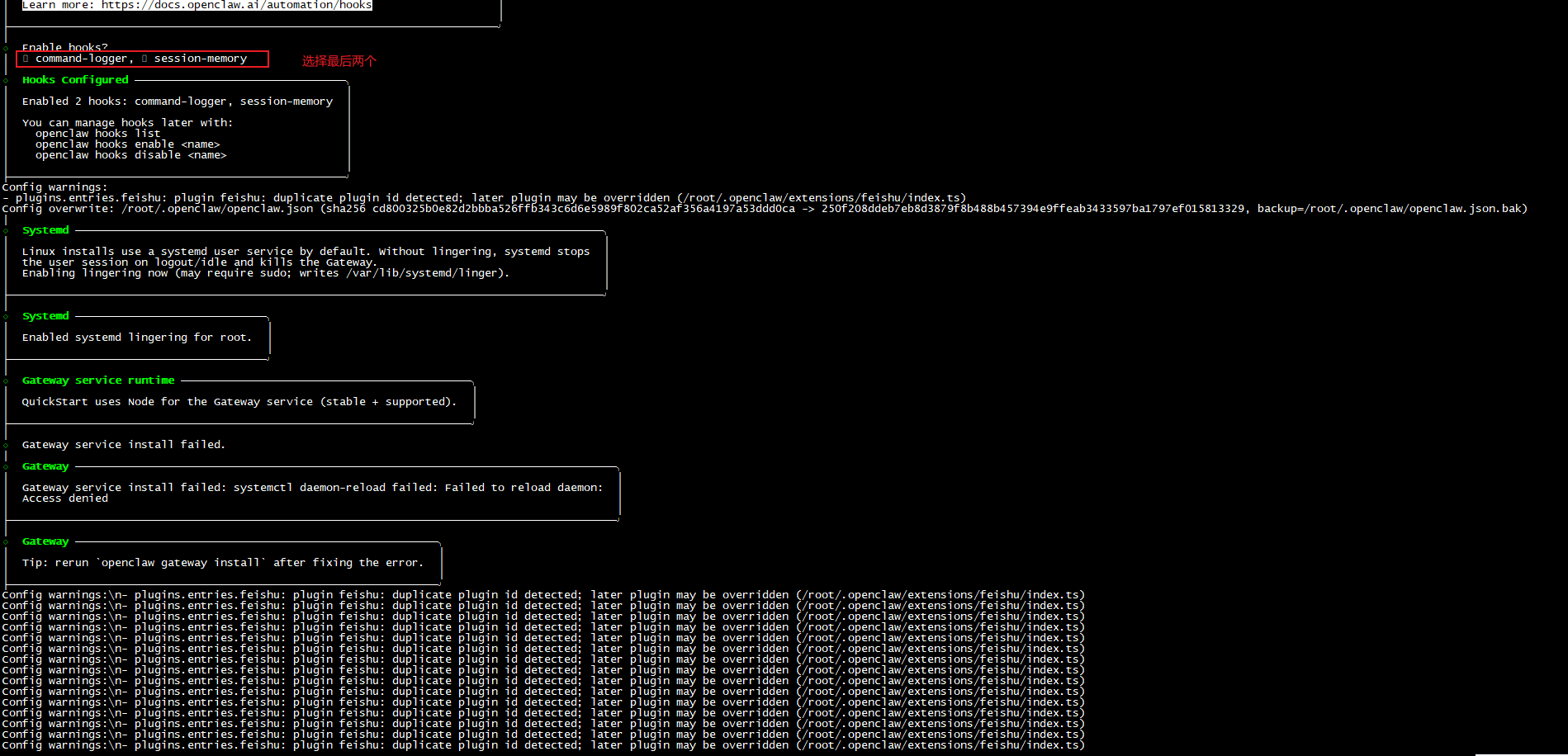Viewport: 1568px width, 756px height.
Task: Click the diamond marker beside Enable hooks prompt
Action: coord(6,48)
